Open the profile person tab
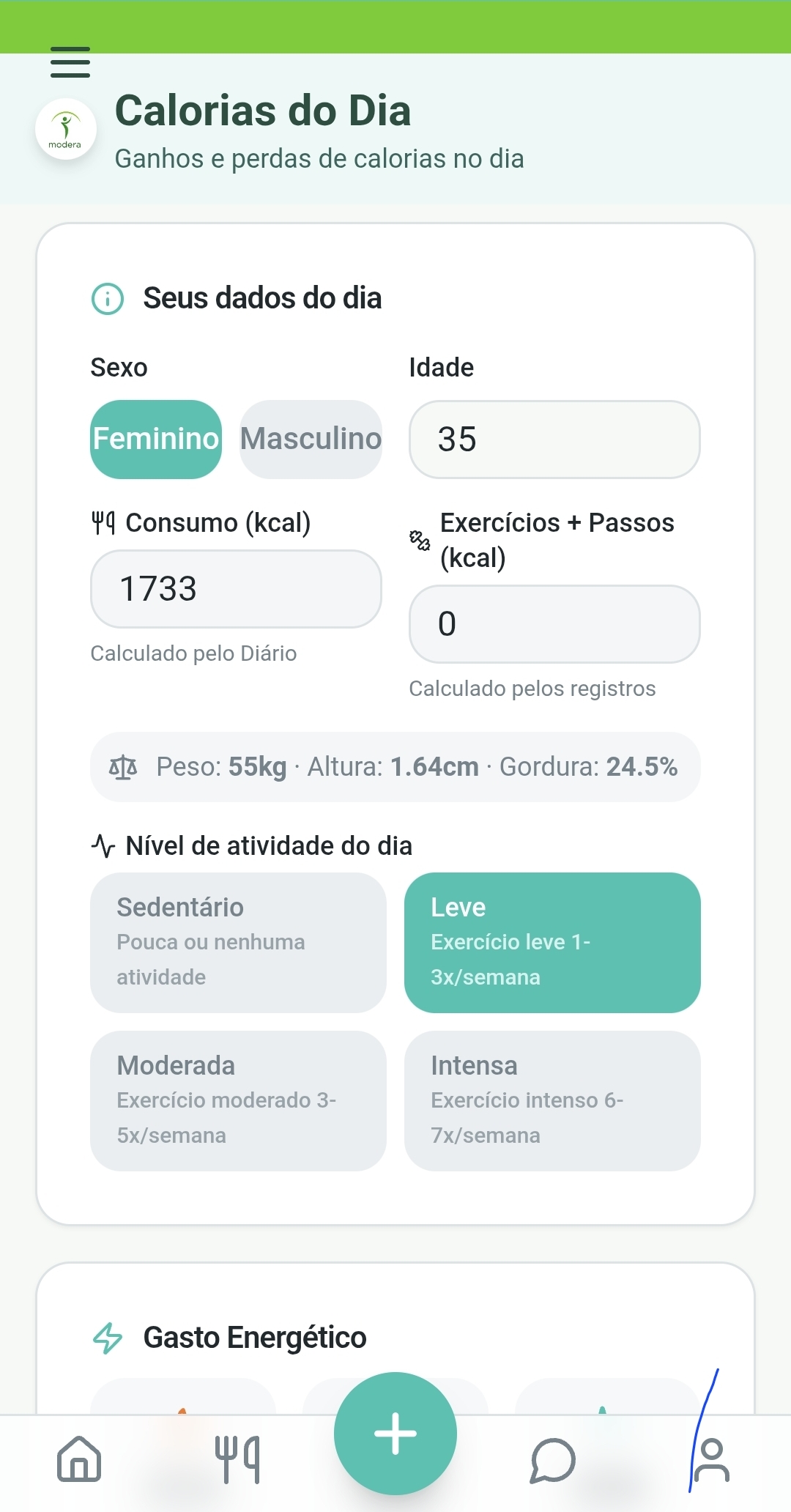Image resolution: width=791 pixels, height=1512 pixels. point(711,1459)
